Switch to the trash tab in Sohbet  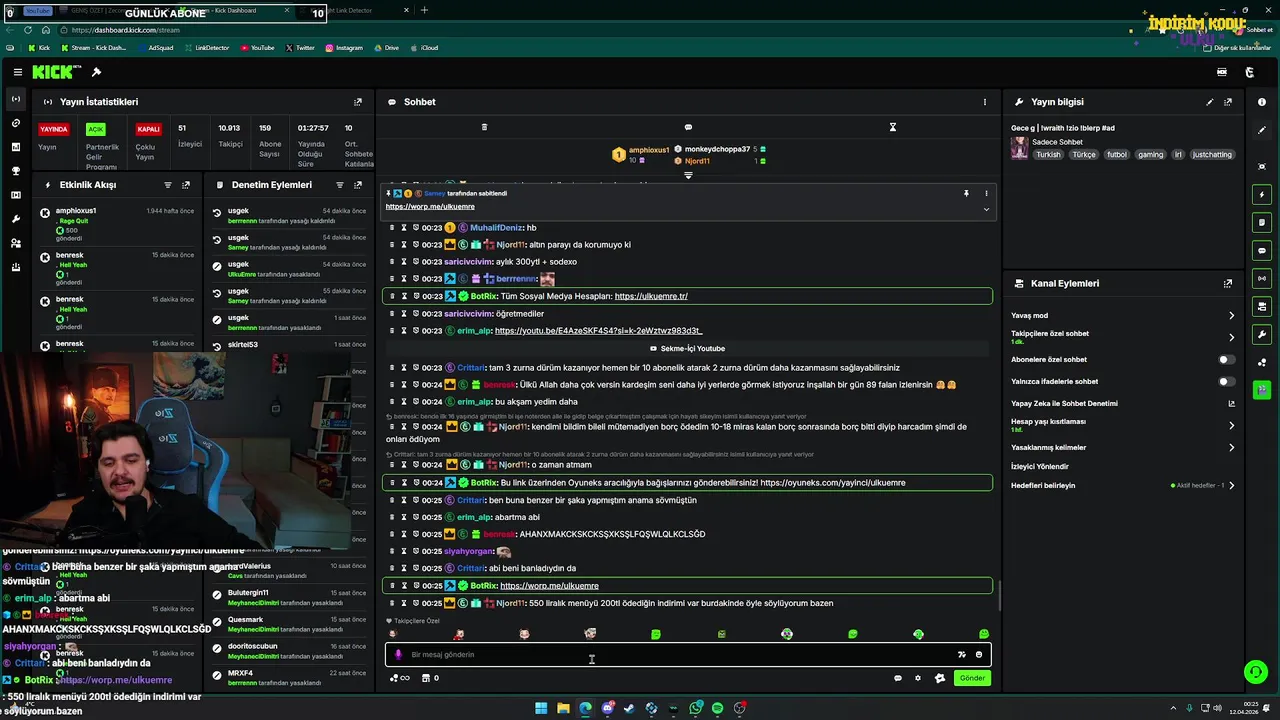(x=484, y=127)
